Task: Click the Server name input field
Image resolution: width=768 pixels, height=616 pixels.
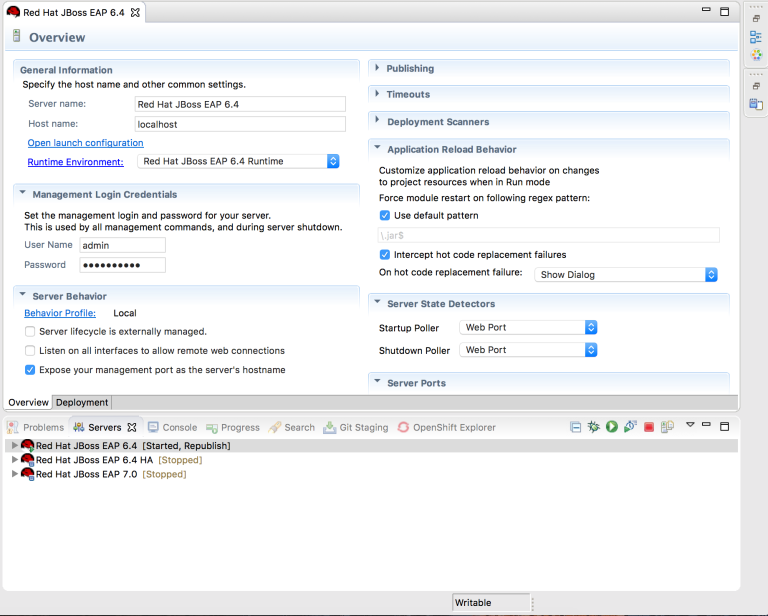Action: (240, 104)
